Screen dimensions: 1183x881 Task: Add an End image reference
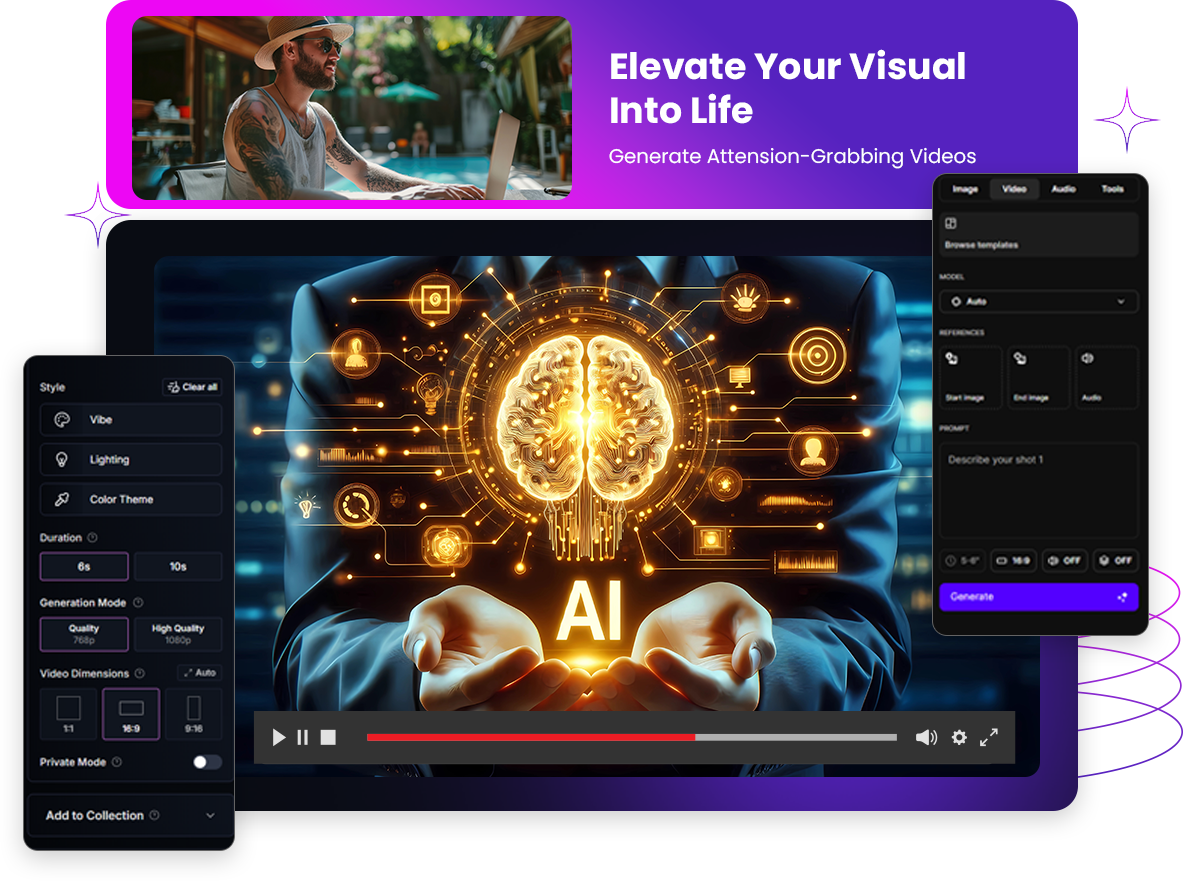click(x=1035, y=376)
